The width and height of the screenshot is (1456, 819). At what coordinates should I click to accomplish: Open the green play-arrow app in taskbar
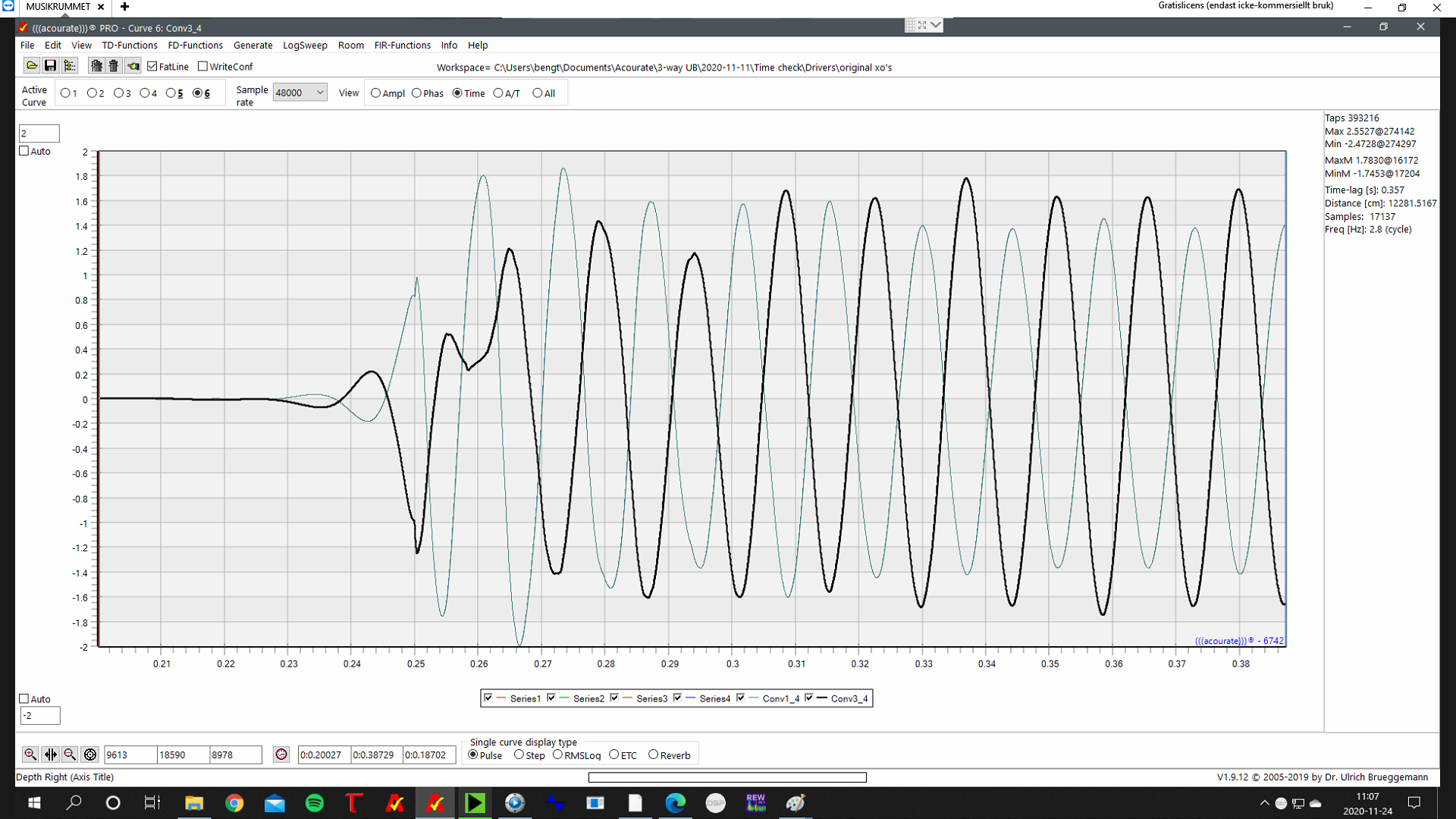tap(475, 803)
